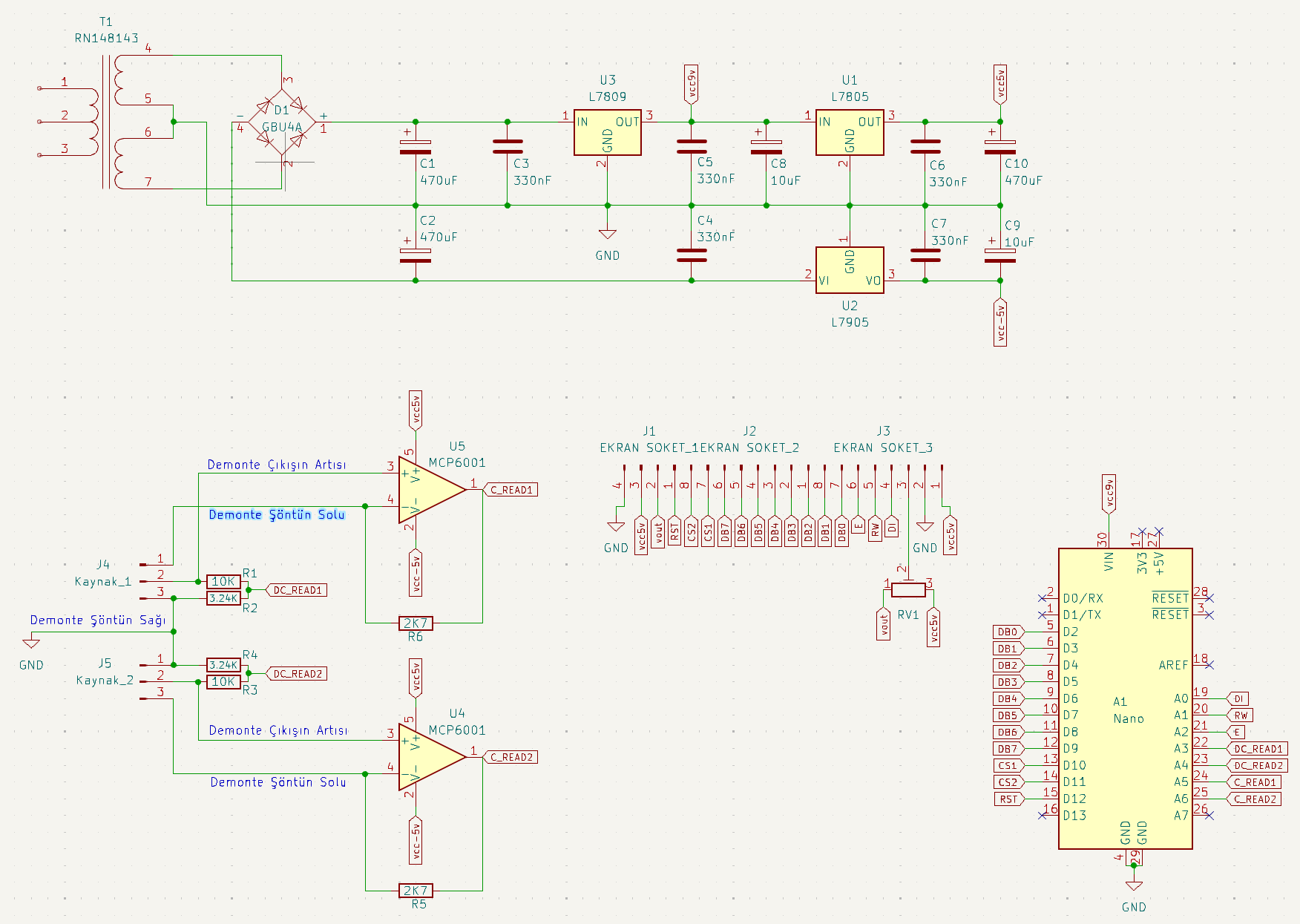Click the R5 2K7 feedback resistor
Image resolution: width=1300 pixels, height=924 pixels.
416,891
